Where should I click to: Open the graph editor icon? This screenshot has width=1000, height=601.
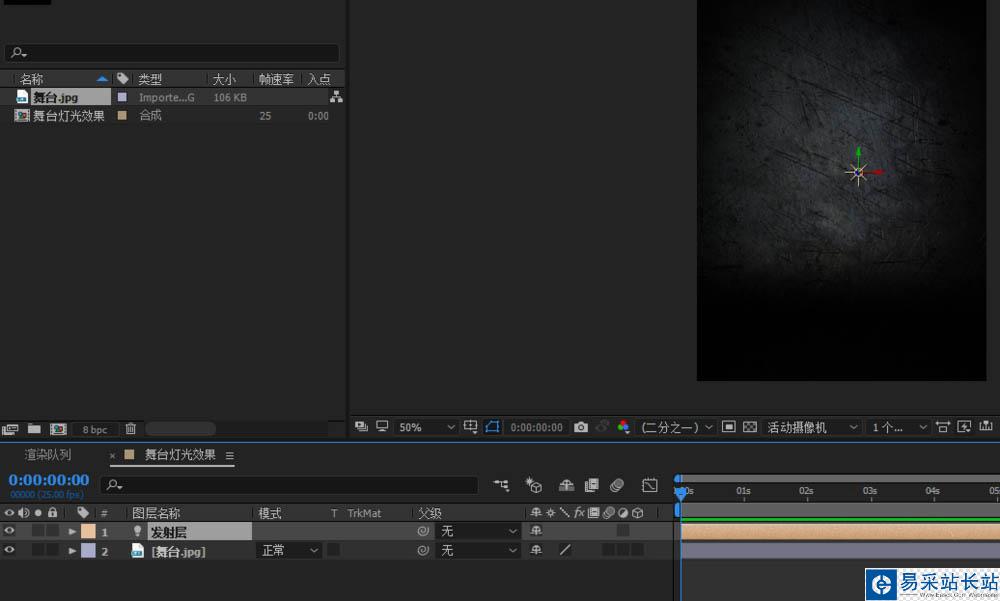point(650,485)
